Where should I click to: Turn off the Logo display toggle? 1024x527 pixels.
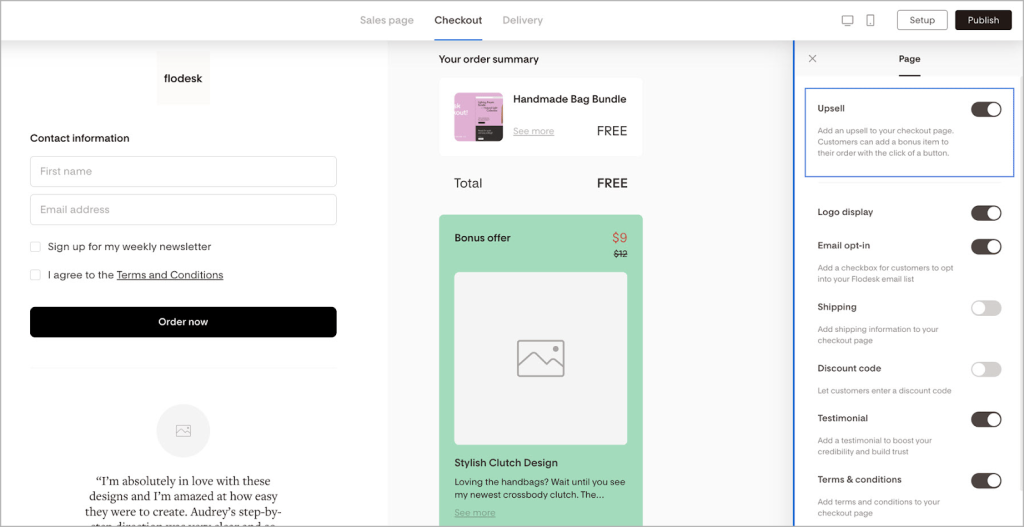click(x=985, y=213)
